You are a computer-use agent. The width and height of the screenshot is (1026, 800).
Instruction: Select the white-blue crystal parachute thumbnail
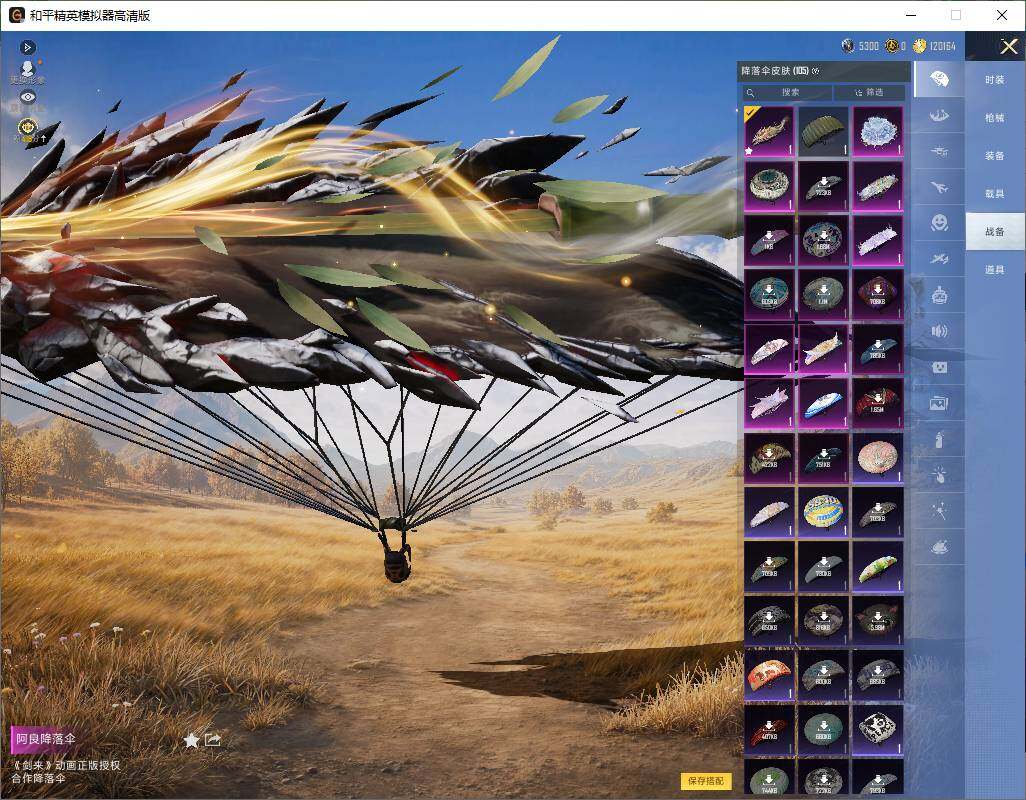tap(877, 131)
